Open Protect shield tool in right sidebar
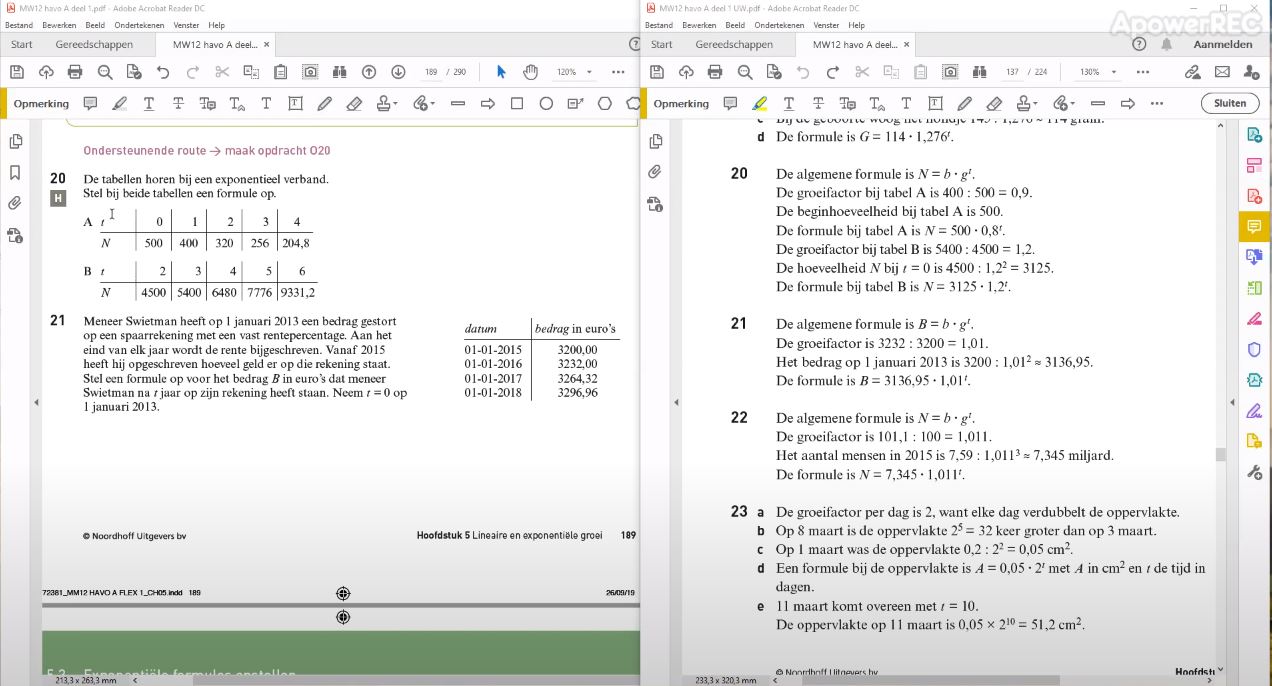1272x686 pixels. click(1254, 350)
